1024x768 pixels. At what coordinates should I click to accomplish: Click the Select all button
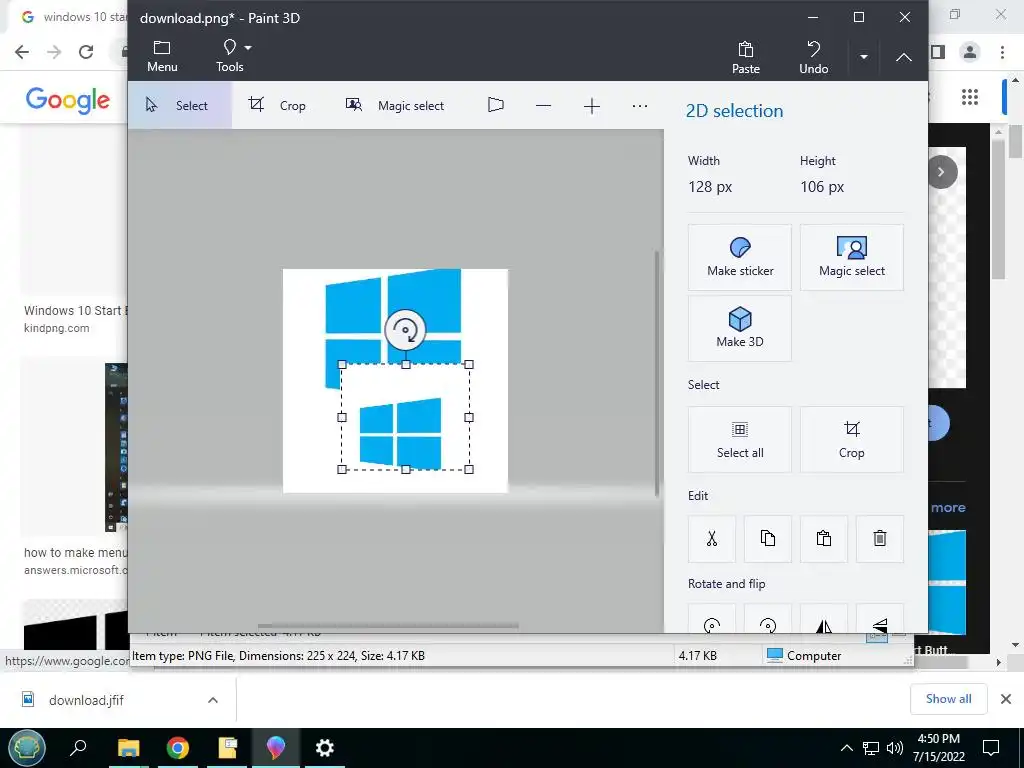[740, 440]
